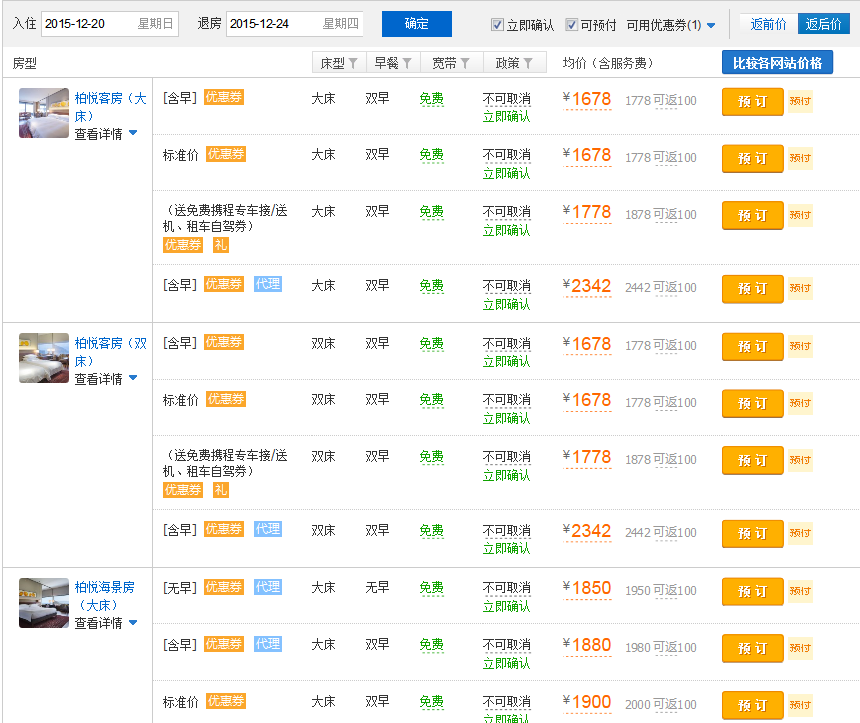Click 预付 tag beside first 1678 price
The height and width of the screenshot is (723, 860).
pyautogui.click(x=800, y=102)
